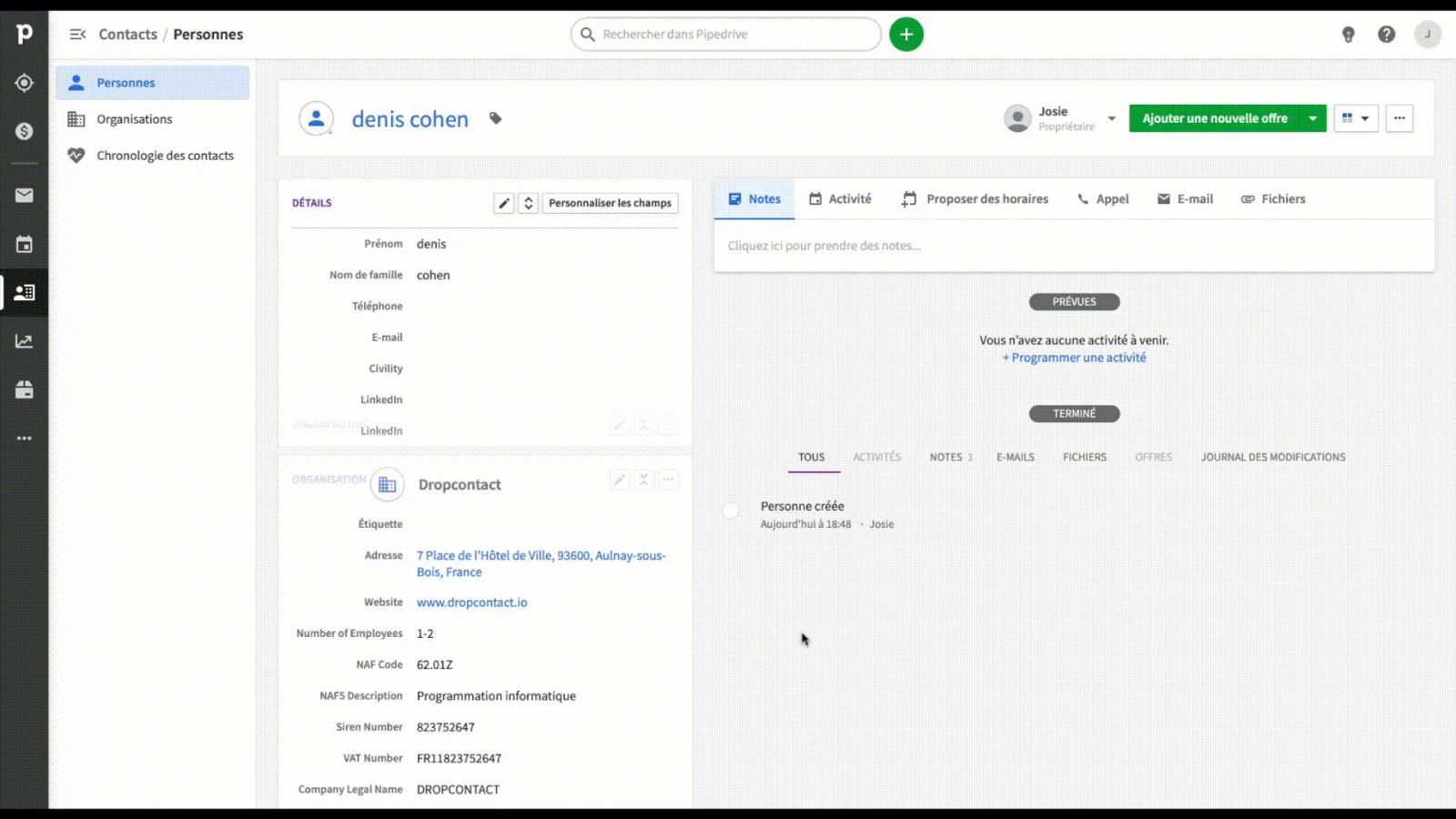Open the sales assistant lightbulb icon
This screenshot has height=819, width=1456.
(1349, 35)
